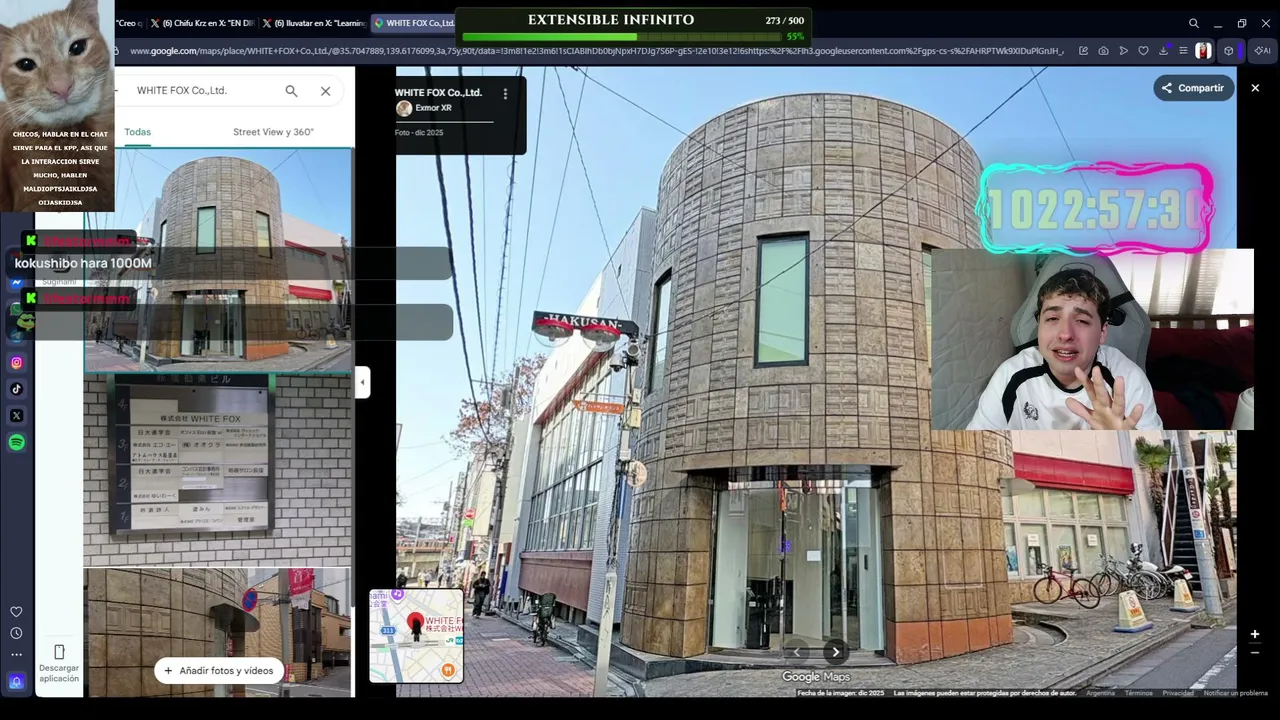Switch to the Street View y 360° tab

click(273, 132)
